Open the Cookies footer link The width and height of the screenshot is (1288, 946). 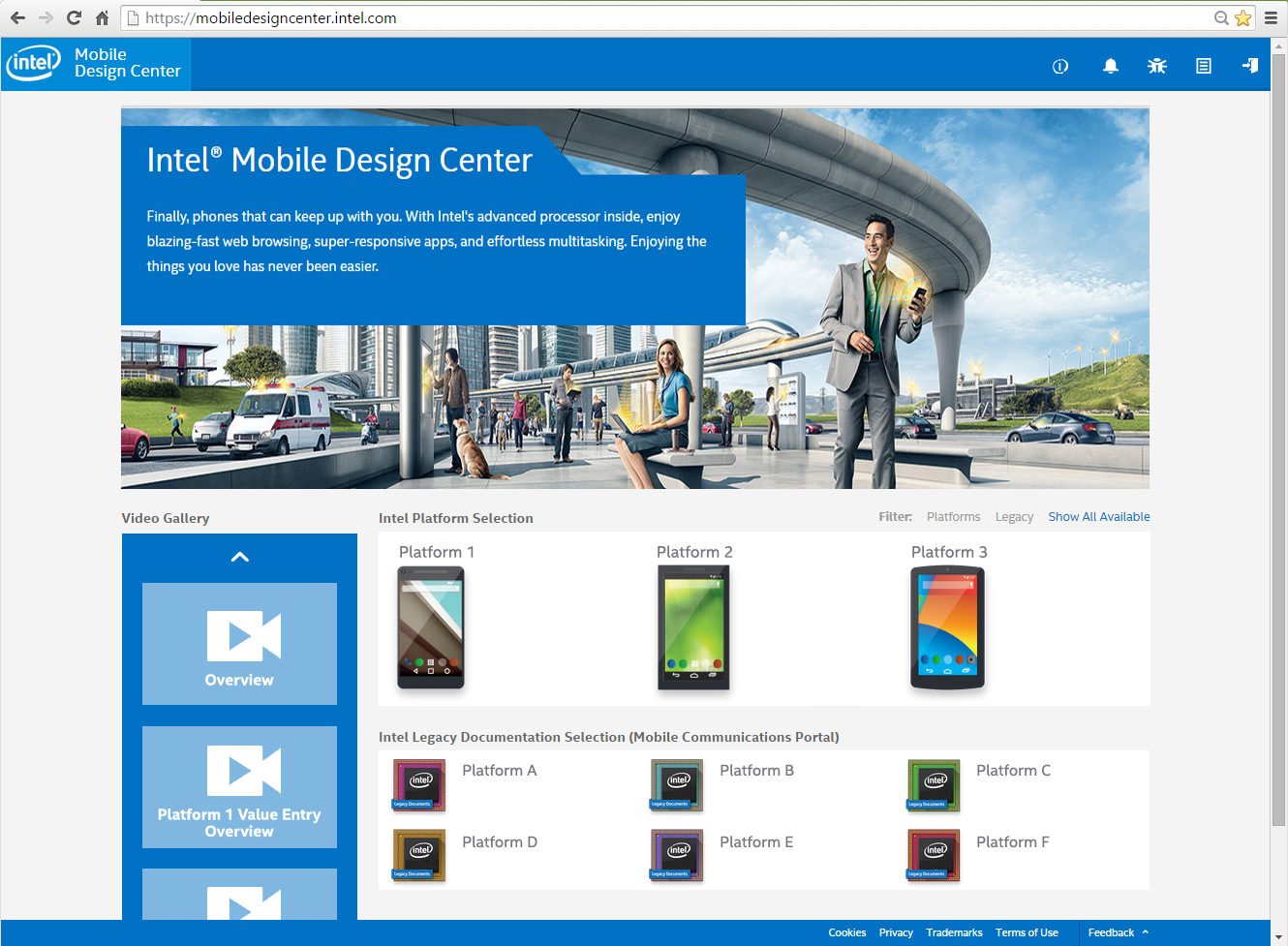847,932
